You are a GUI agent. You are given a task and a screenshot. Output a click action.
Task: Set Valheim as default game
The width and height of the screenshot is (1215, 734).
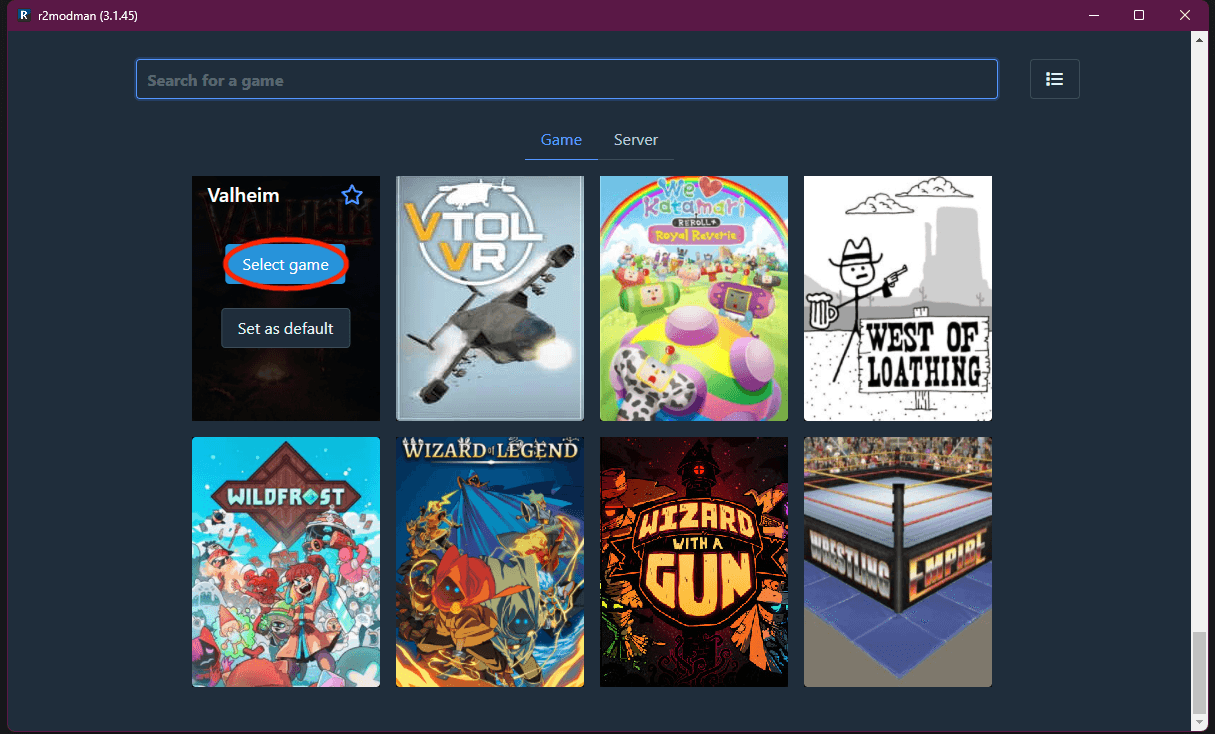click(x=285, y=328)
